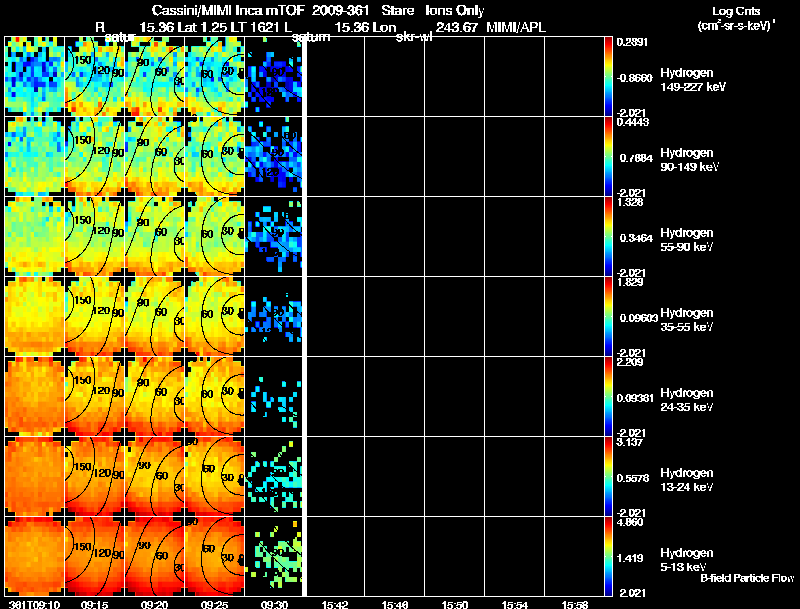Screen dimensions: 800x609
Task: Click the '09:25' time axis label
Action: click(x=214, y=605)
